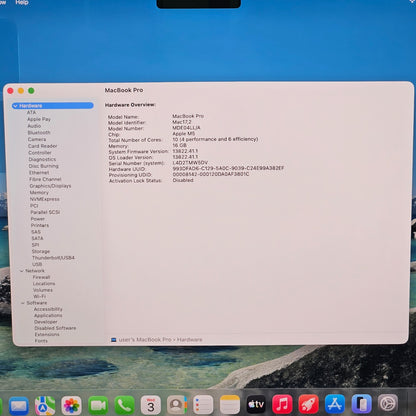Select Locations under Network
Image resolution: width=416 pixels, height=416 pixels.
44,284
